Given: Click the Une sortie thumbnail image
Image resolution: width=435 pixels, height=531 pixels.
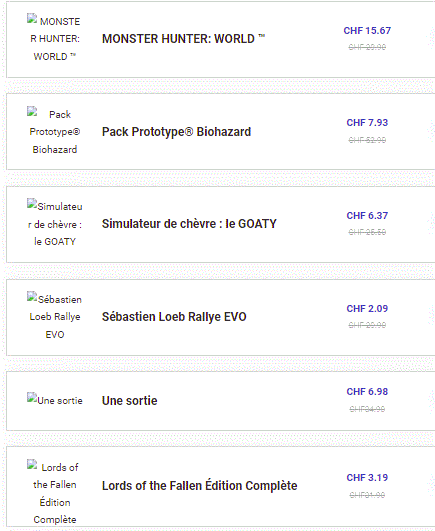Looking at the screenshot, I should tap(55, 400).
